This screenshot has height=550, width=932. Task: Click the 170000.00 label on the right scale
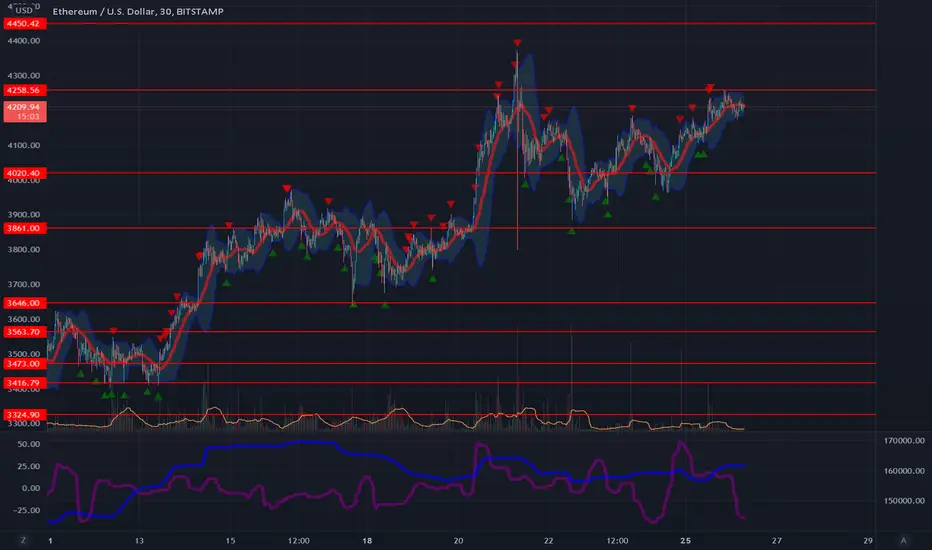904,441
